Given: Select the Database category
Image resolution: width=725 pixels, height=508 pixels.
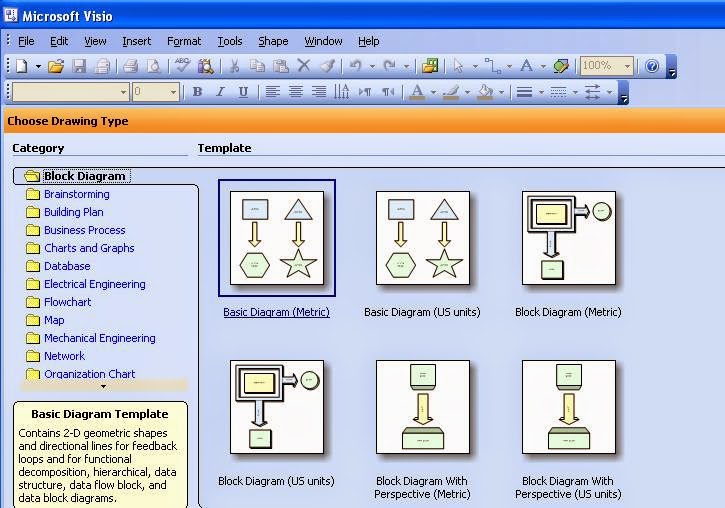Looking at the screenshot, I should [x=67, y=266].
